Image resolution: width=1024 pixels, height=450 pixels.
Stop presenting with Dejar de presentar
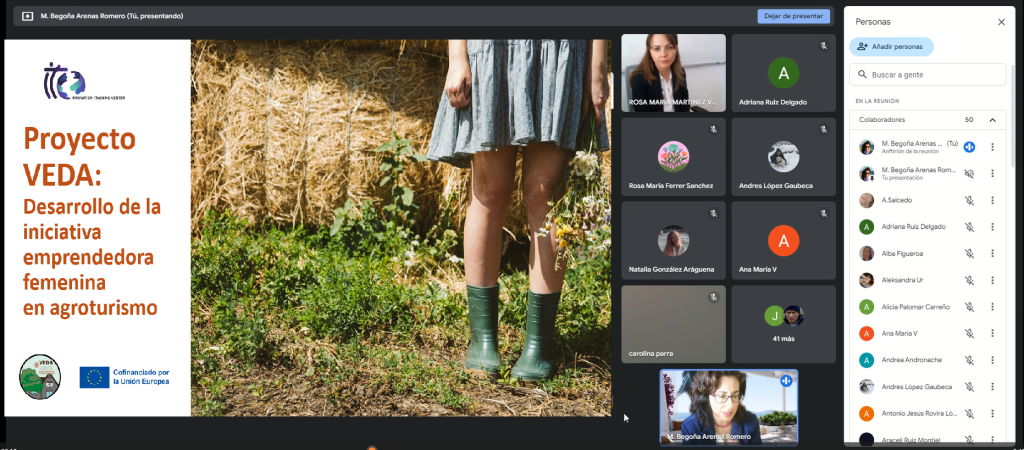[793, 16]
